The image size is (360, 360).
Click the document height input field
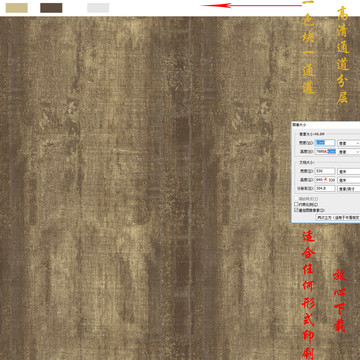tap(325, 180)
